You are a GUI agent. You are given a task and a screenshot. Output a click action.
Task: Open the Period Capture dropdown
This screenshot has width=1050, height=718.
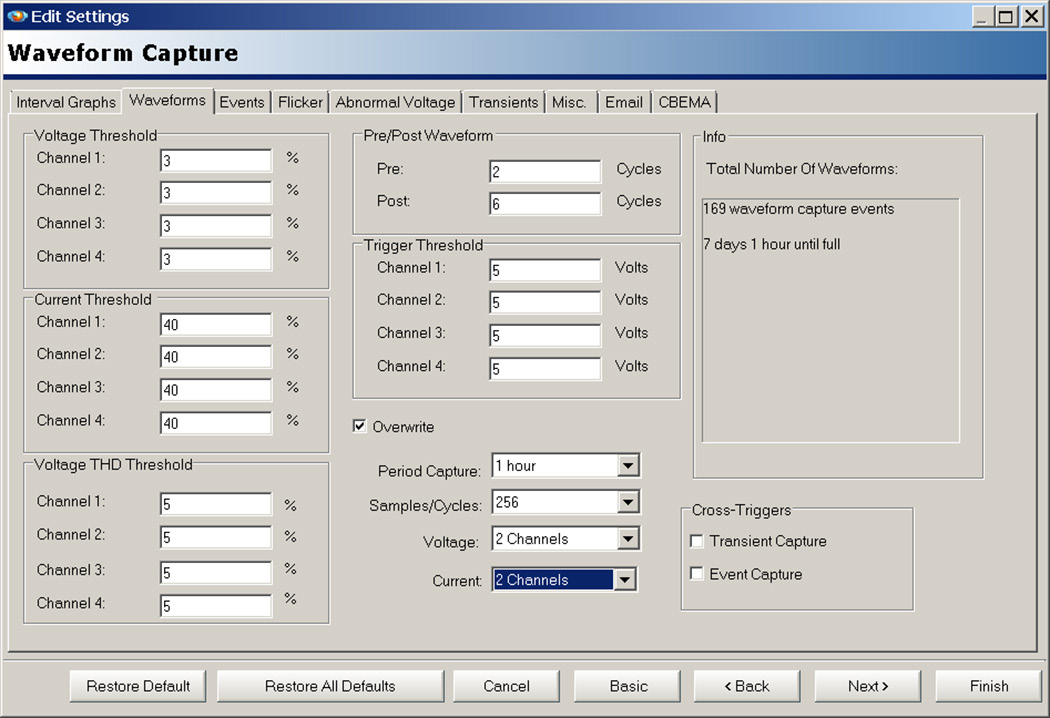point(629,465)
